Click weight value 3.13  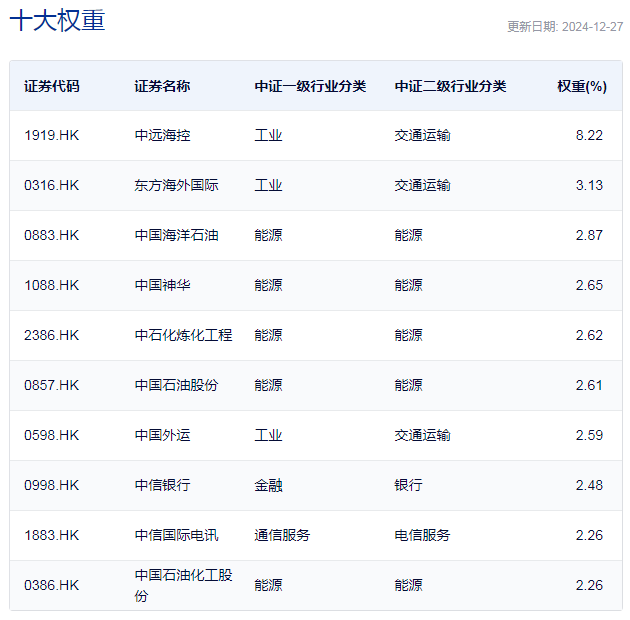pyautogui.click(x=589, y=185)
